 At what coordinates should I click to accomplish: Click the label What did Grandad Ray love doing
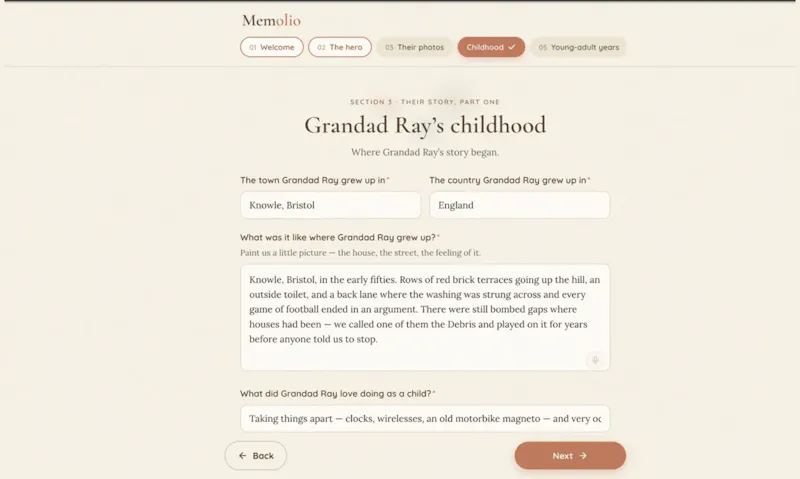336,393
